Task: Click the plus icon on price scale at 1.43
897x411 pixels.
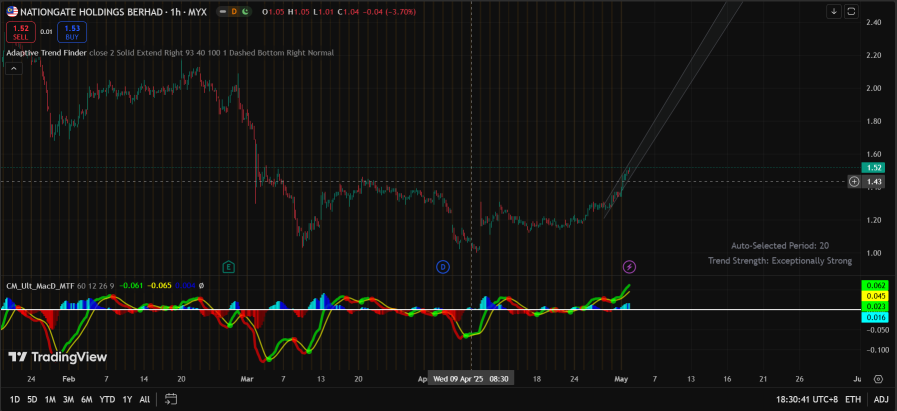Action: click(854, 181)
